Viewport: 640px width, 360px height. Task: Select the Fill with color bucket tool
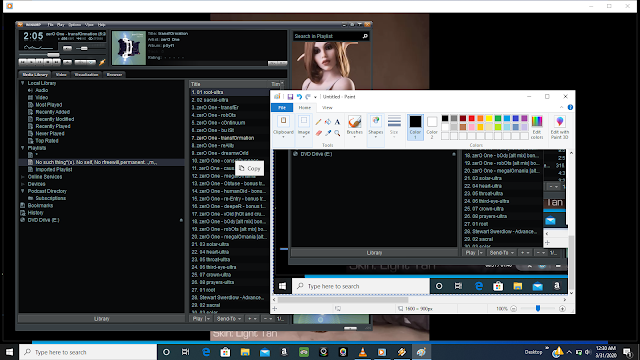tap(328, 122)
